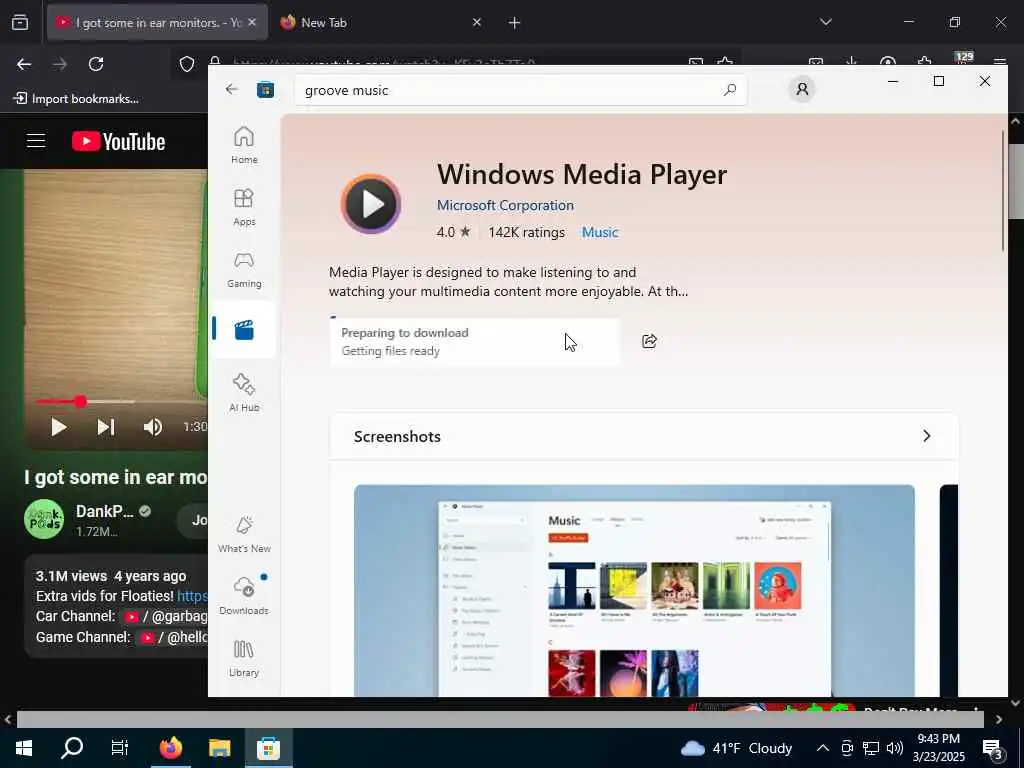
Task: Click the Store page vertical scrollbar
Action: pos(1004,189)
